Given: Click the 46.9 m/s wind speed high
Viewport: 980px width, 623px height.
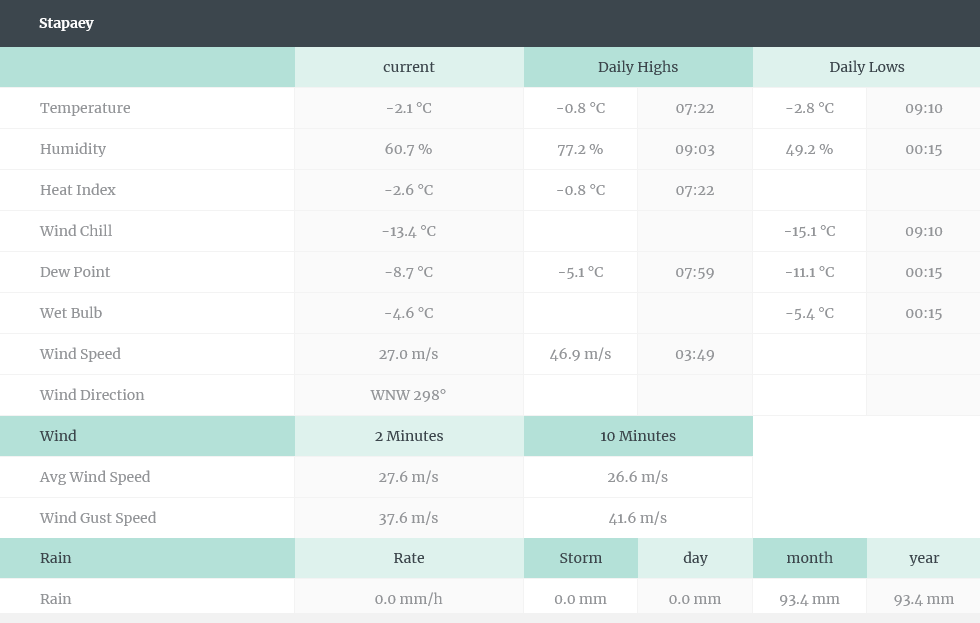Looking at the screenshot, I should coord(581,354).
